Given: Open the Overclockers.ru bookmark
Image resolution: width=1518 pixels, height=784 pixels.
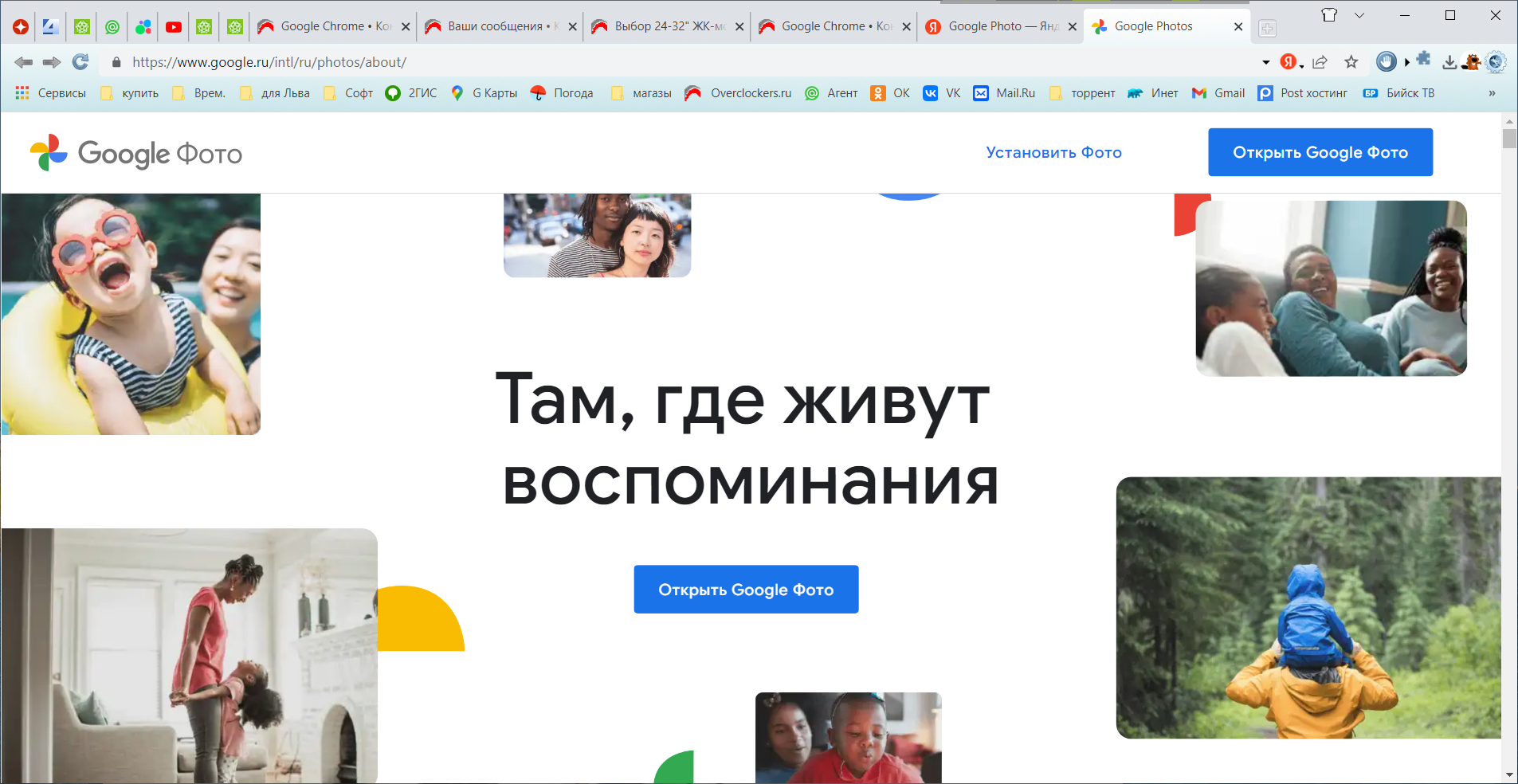Looking at the screenshot, I should point(738,93).
